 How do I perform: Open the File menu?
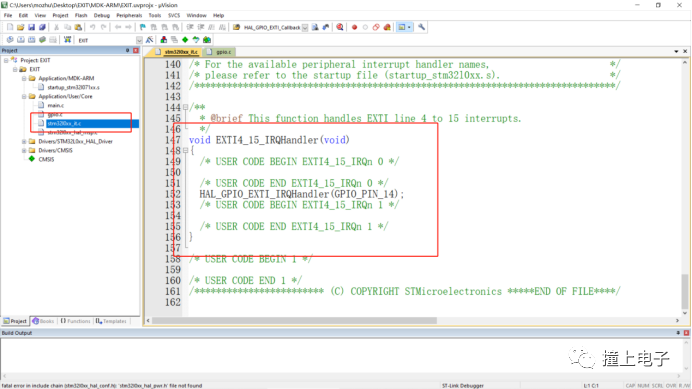8,15
